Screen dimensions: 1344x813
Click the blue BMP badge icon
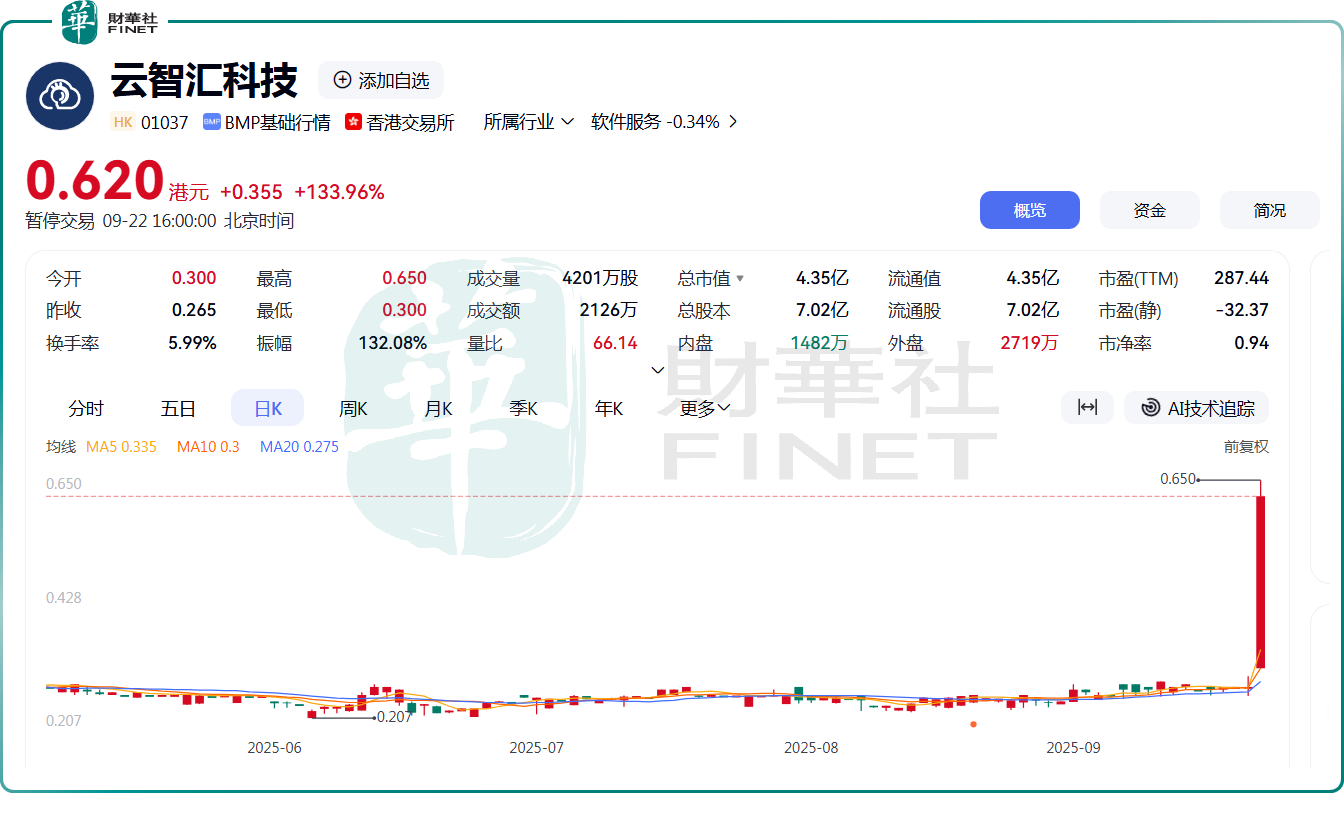click(211, 122)
